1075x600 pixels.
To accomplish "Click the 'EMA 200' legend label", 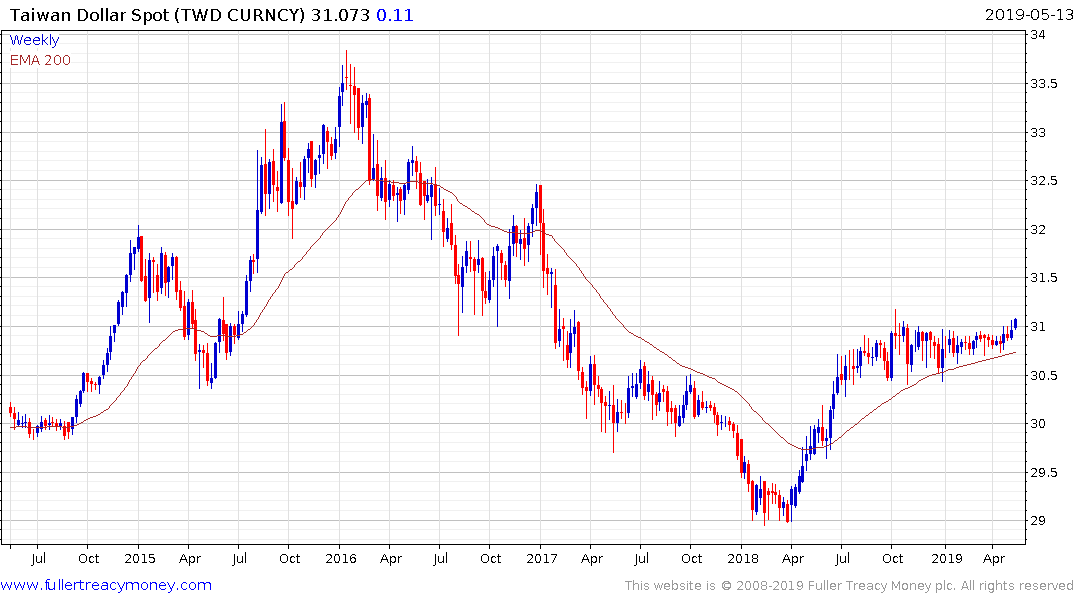I will coord(40,60).
